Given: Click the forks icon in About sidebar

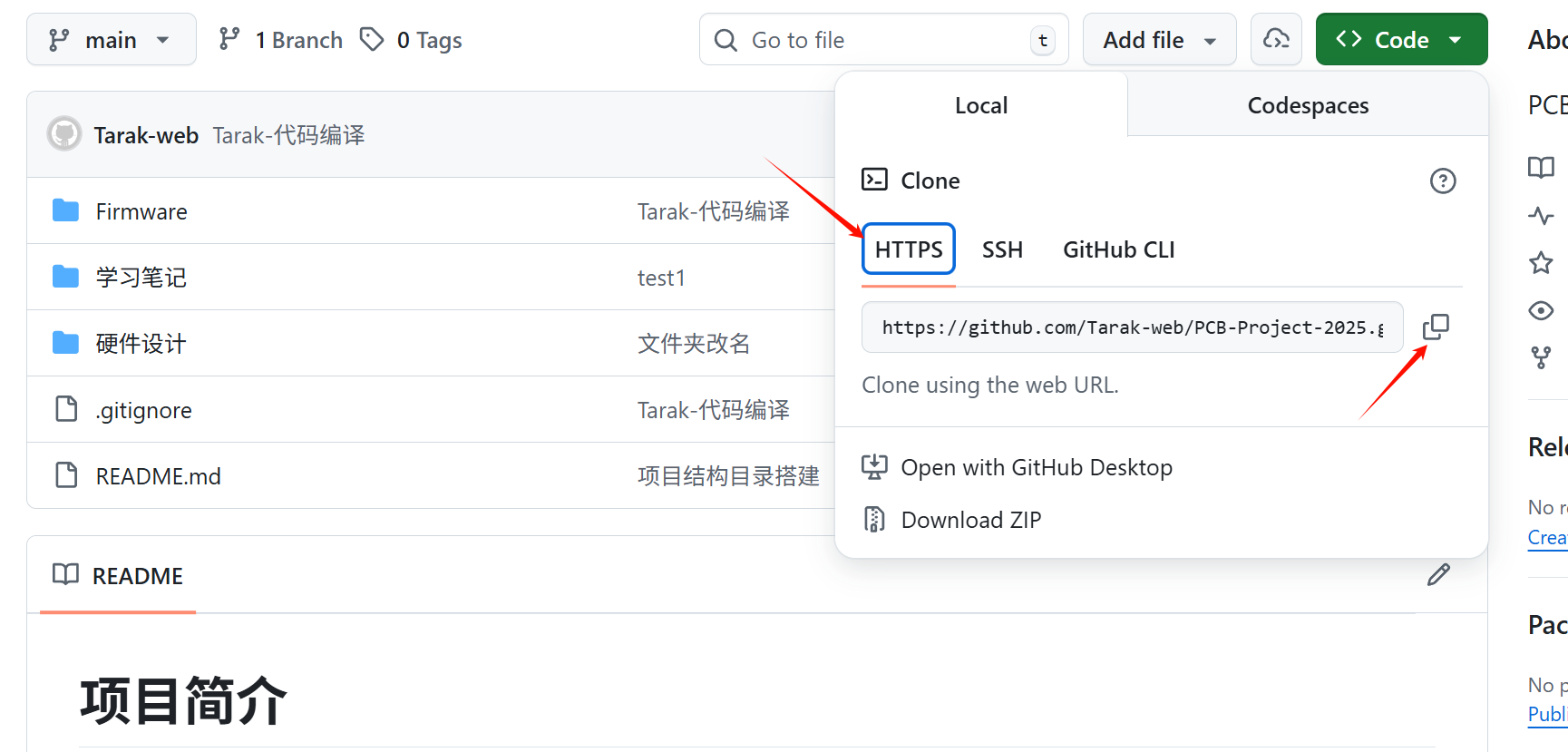Looking at the screenshot, I should pos(1541,357).
